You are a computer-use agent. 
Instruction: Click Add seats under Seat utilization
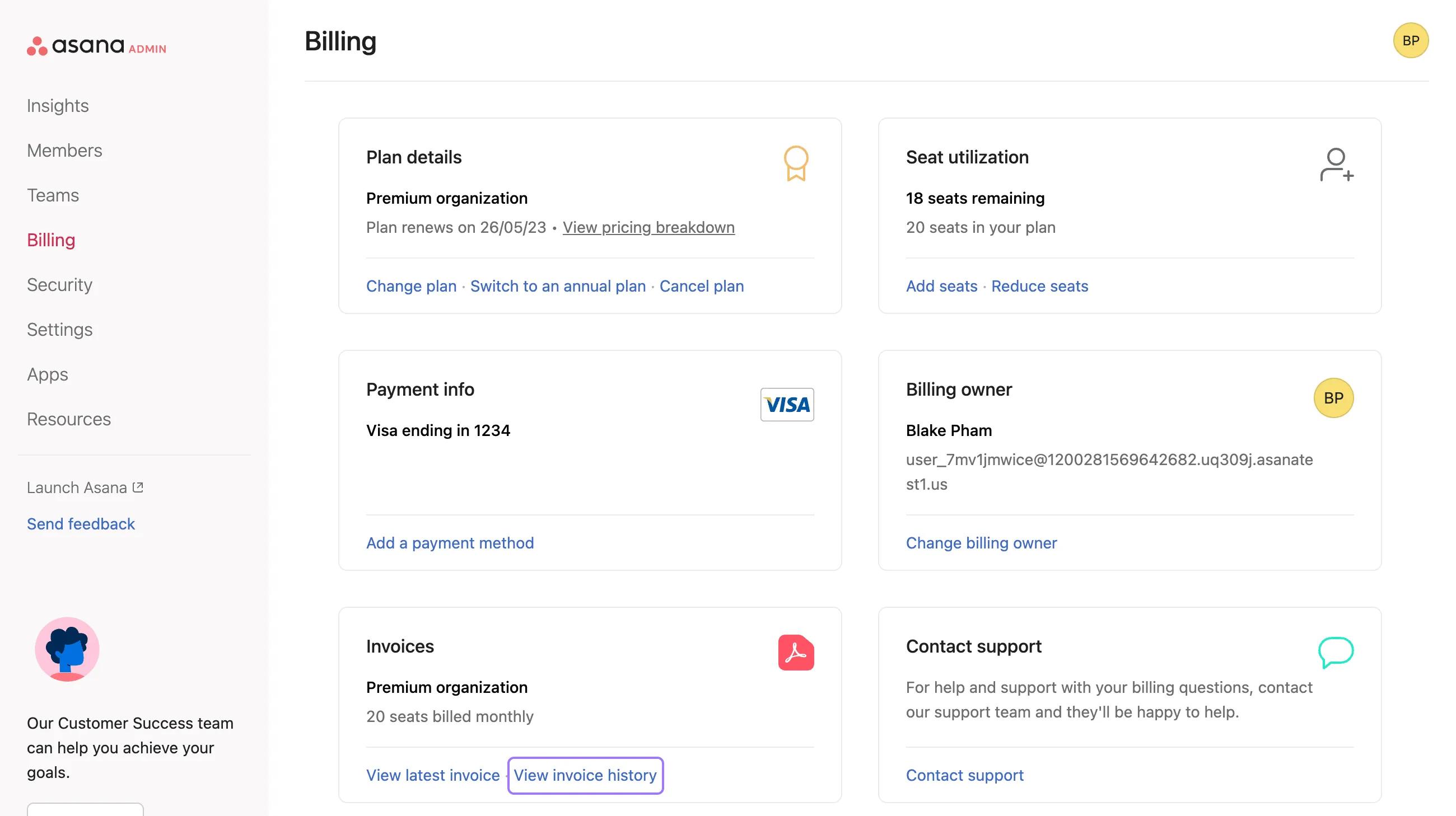(941, 286)
